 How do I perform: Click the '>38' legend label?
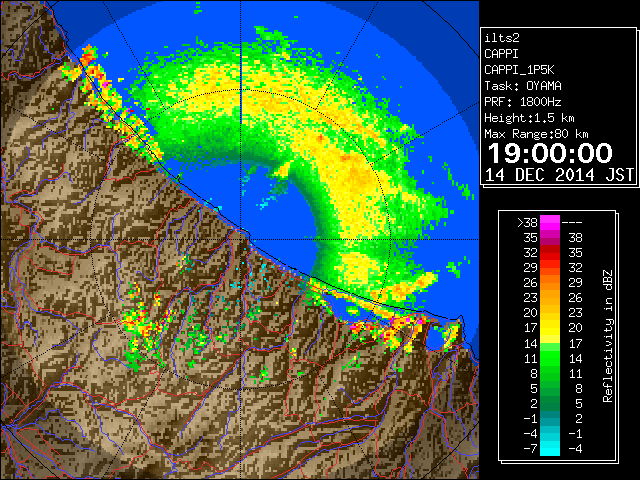[x=527, y=223]
